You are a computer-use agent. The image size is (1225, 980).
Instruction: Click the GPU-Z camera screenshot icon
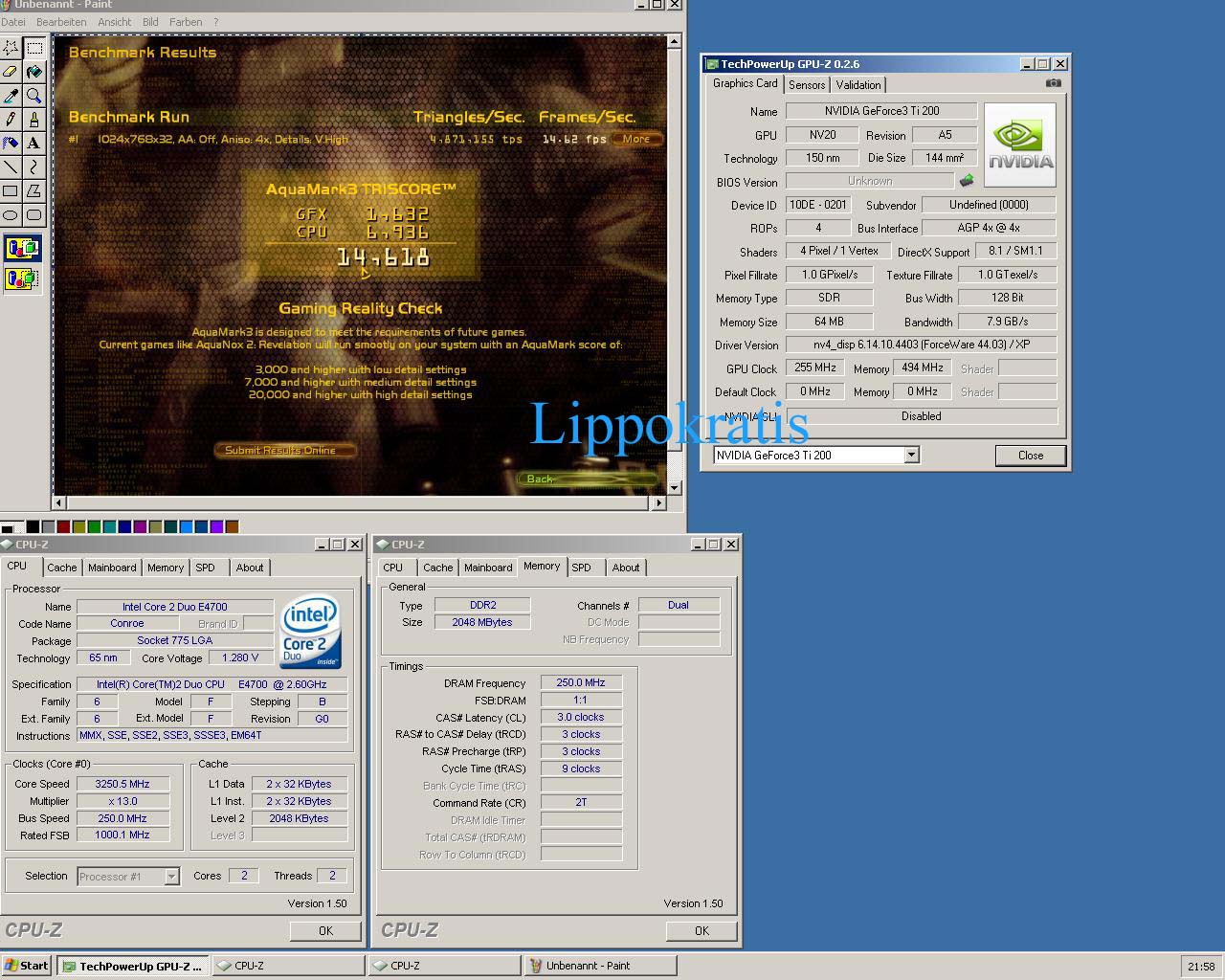(1053, 83)
